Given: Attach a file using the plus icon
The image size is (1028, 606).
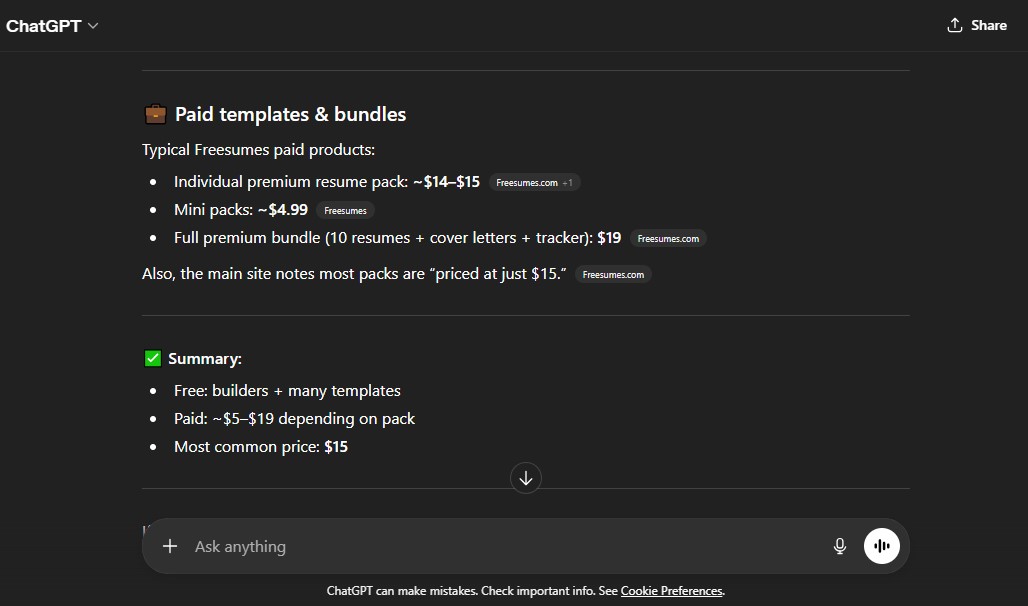Looking at the screenshot, I should coord(170,546).
